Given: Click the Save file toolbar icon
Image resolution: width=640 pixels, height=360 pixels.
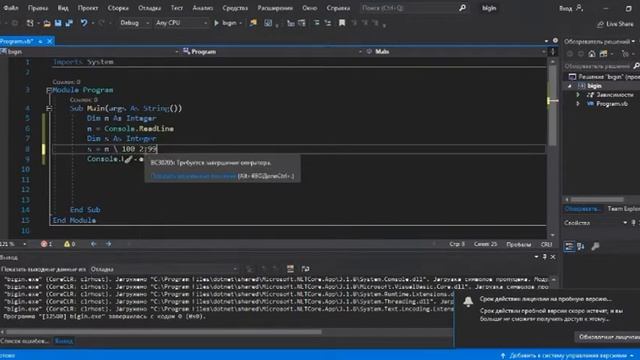Looking at the screenshot, I should pos(58,23).
